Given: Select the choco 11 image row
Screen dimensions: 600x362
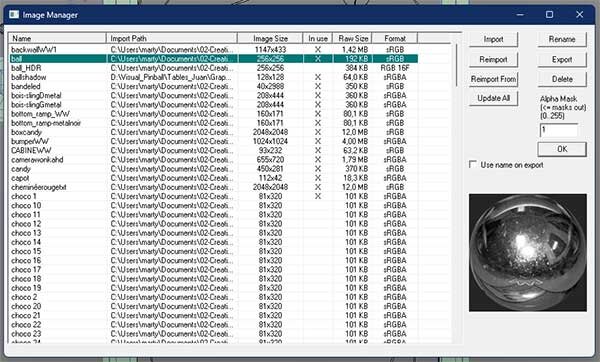Looking at the screenshot, I should pos(213,215).
